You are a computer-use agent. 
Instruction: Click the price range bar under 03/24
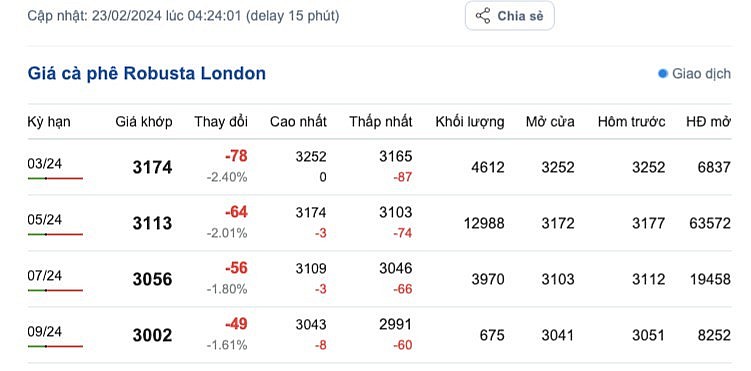(x=55, y=178)
